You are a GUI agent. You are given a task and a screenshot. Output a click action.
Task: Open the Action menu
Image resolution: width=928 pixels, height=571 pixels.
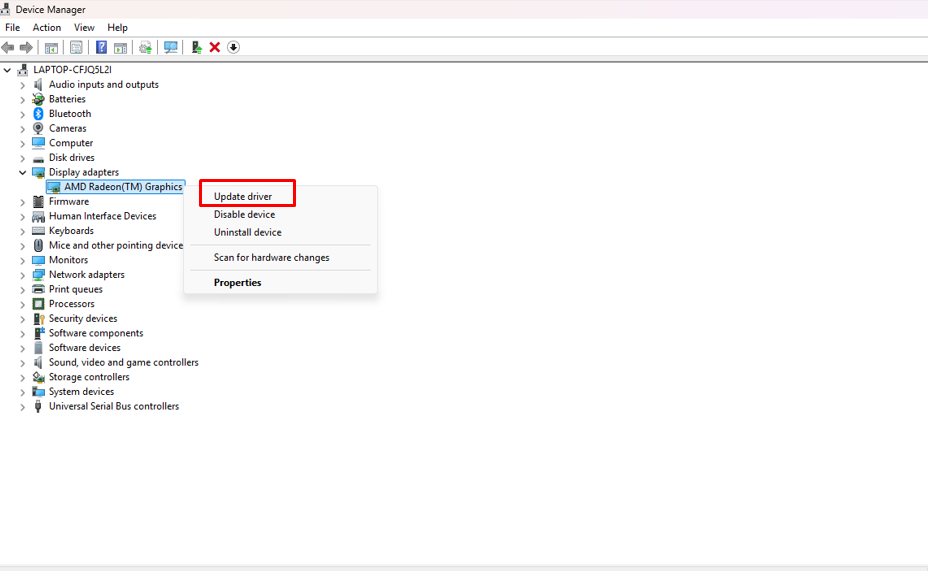[46, 28]
